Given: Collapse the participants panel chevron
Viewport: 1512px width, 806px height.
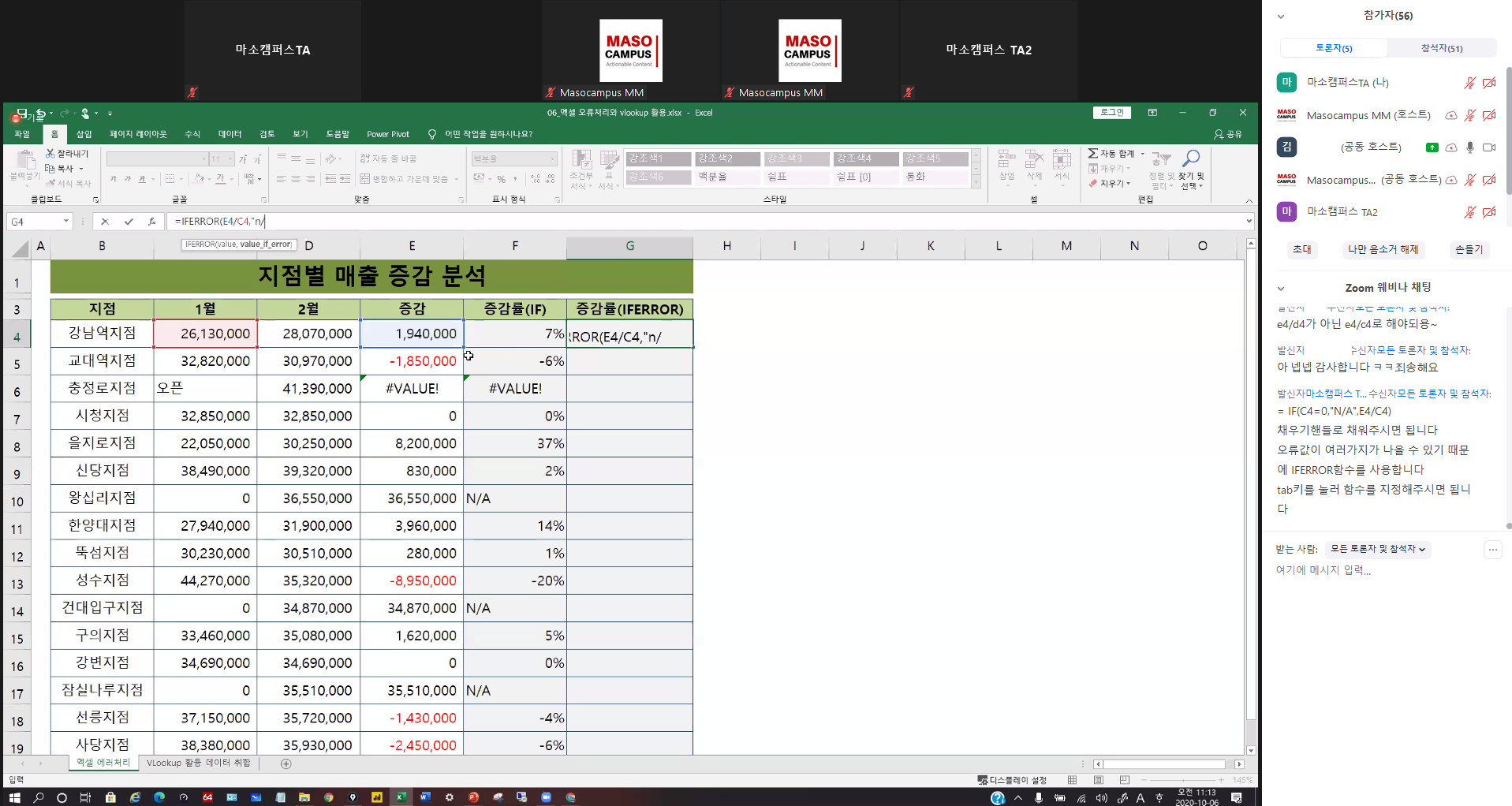Looking at the screenshot, I should point(1281,17).
